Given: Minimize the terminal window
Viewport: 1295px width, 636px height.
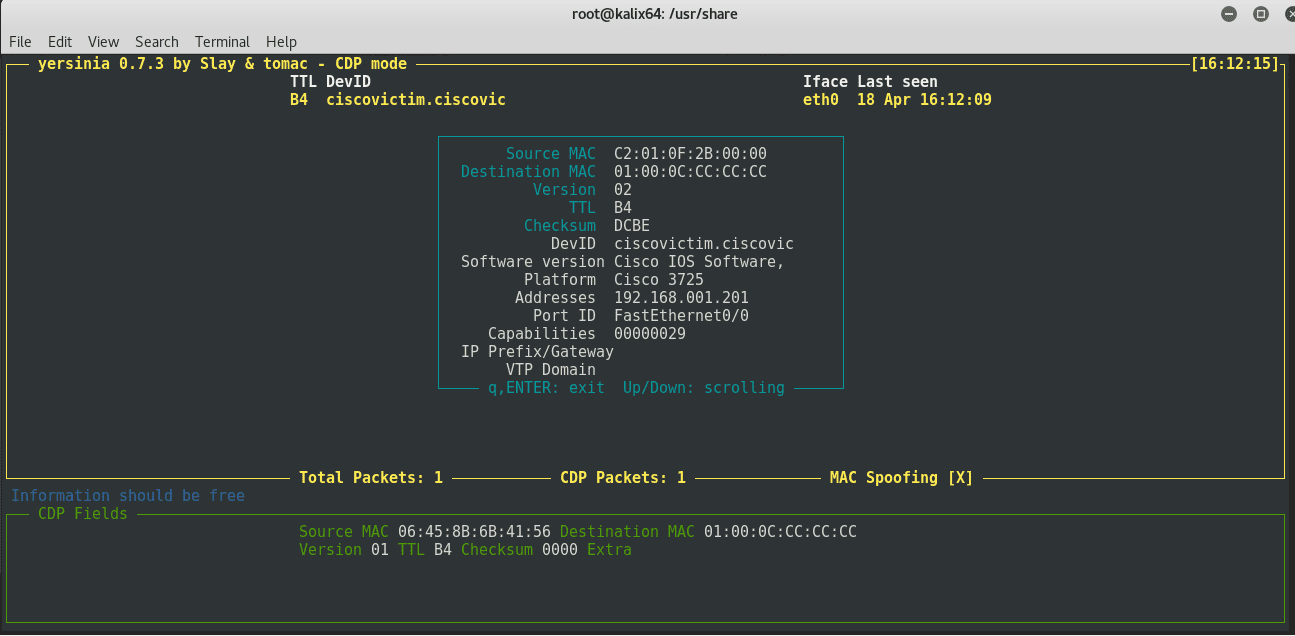Looking at the screenshot, I should pyautogui.click(x=1229, y=14).
